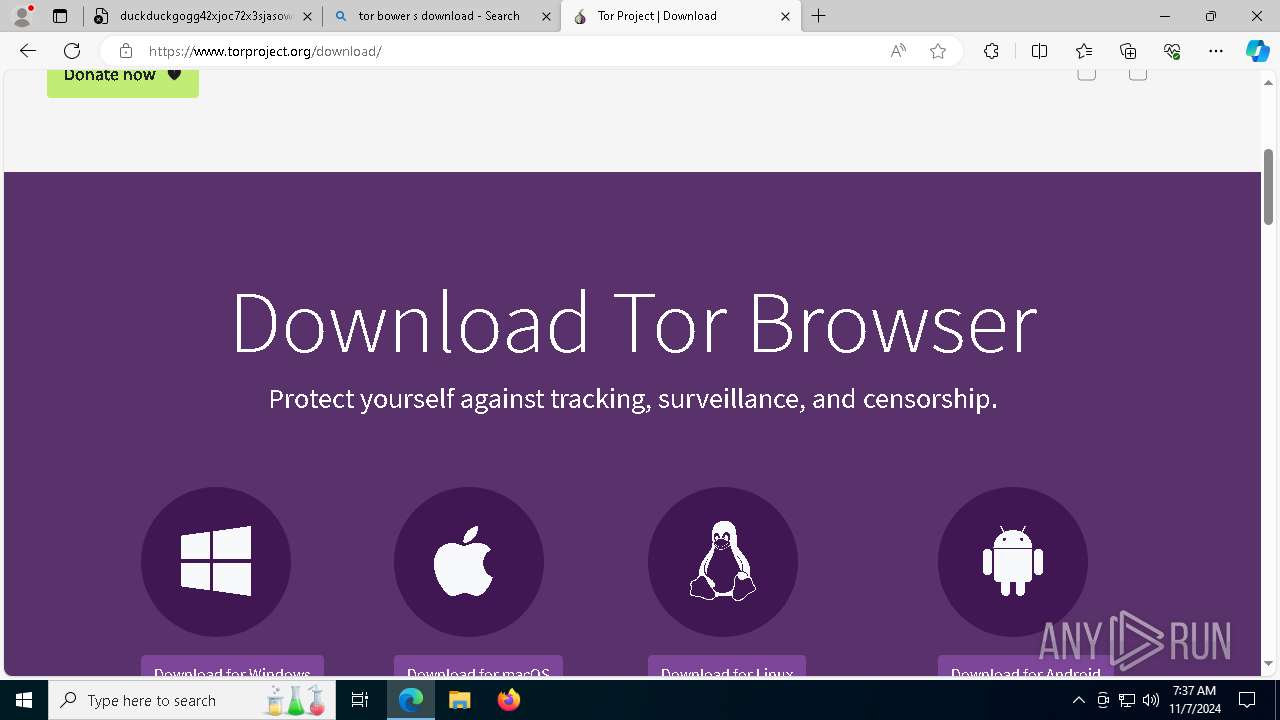This screenshot has height=720, width=1280.
Task: Open the Extensions puzzle icon
Action: coord(991,51)
